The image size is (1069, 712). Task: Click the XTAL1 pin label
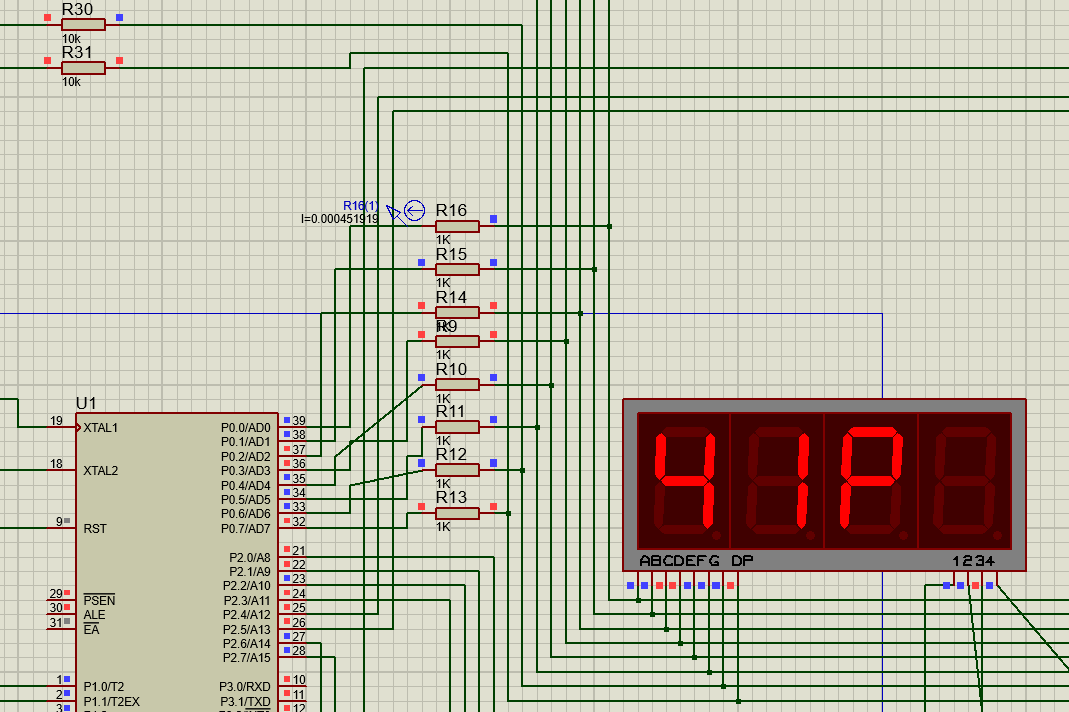(100, 428)
